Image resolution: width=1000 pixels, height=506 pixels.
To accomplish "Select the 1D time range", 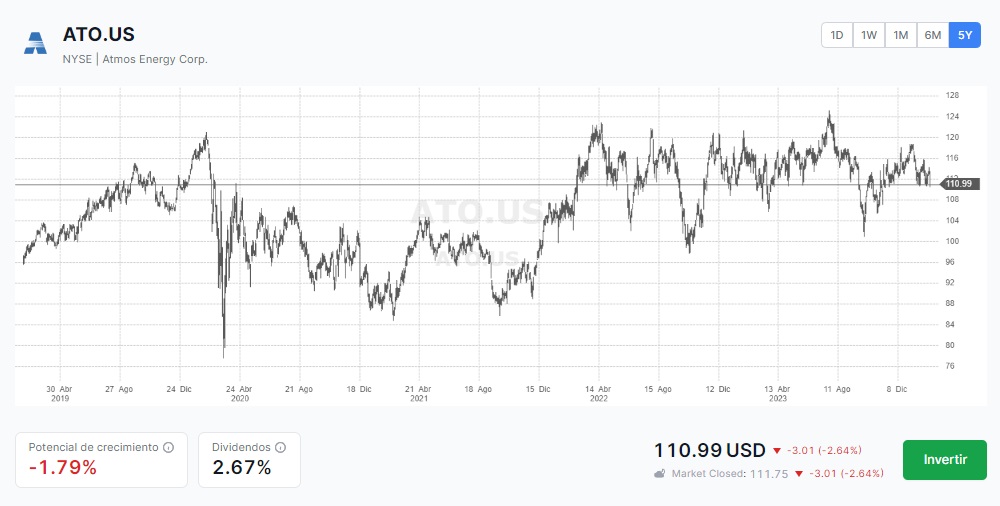I will pyautogui.click(x=837, y=35).
